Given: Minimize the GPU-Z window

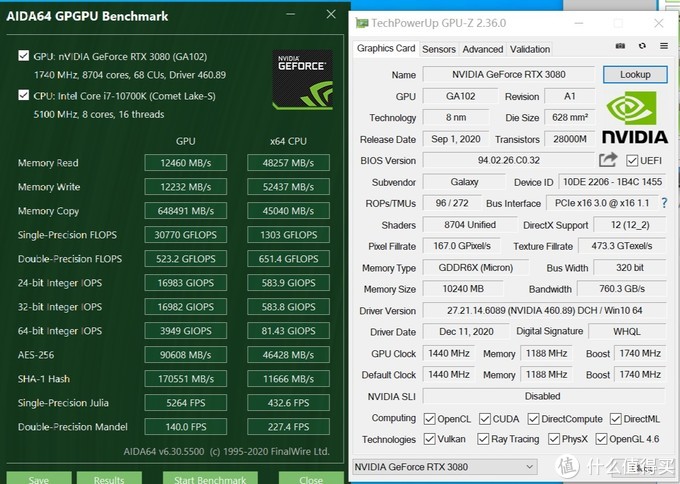Looking at the screenshot, I should (579, 23).
